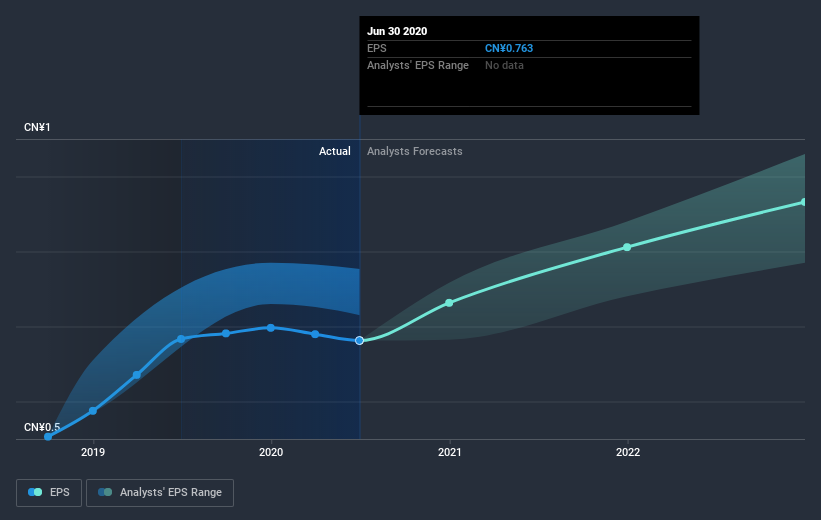
Task: Click the CN¥1 y-axis label
Action: (x=37, y=127)
